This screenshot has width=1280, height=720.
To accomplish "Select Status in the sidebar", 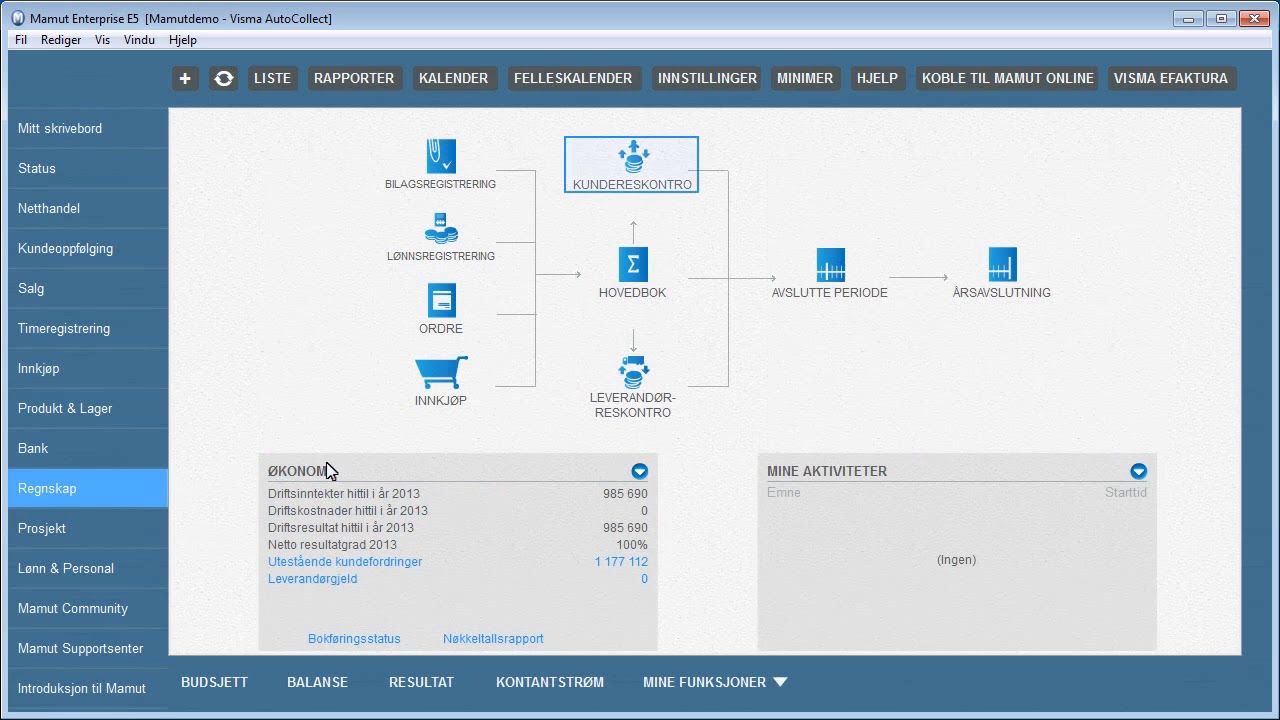I will click(88, 168).
